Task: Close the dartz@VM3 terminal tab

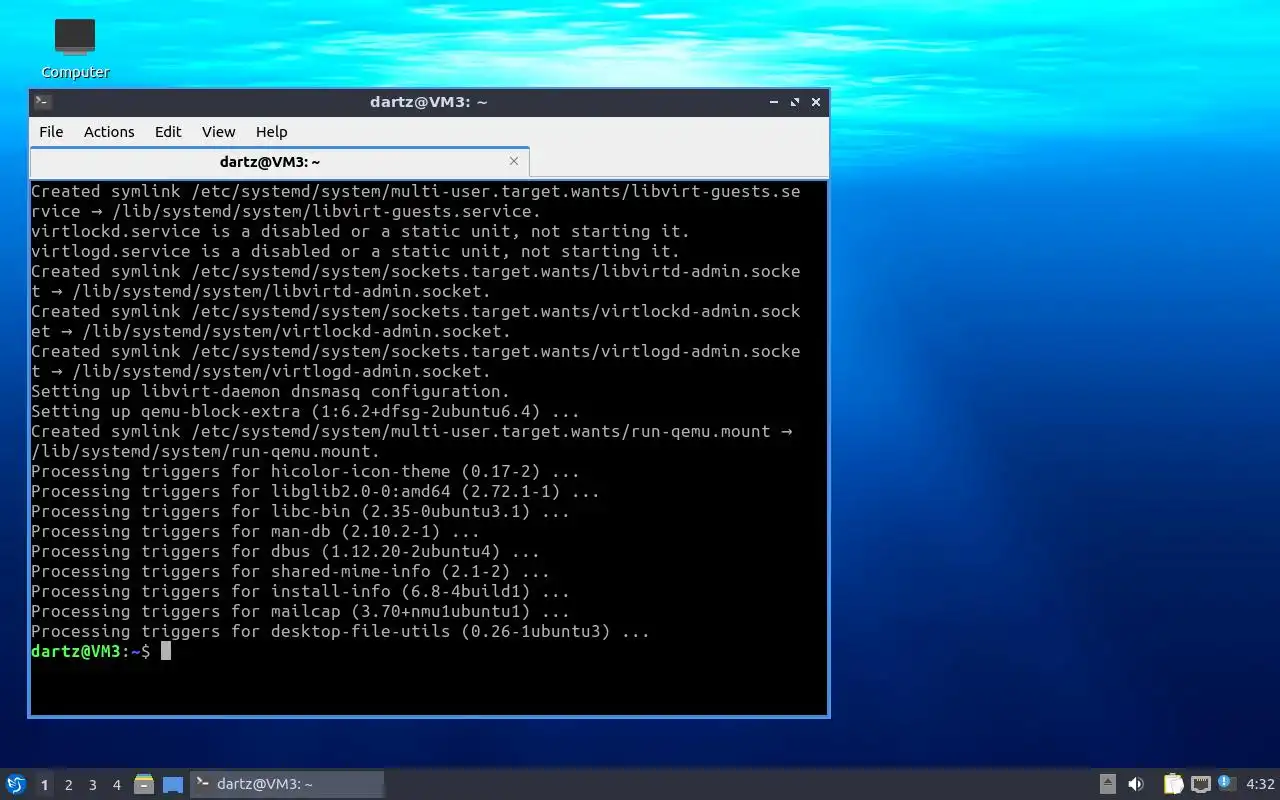Action: tap(514, 161)
